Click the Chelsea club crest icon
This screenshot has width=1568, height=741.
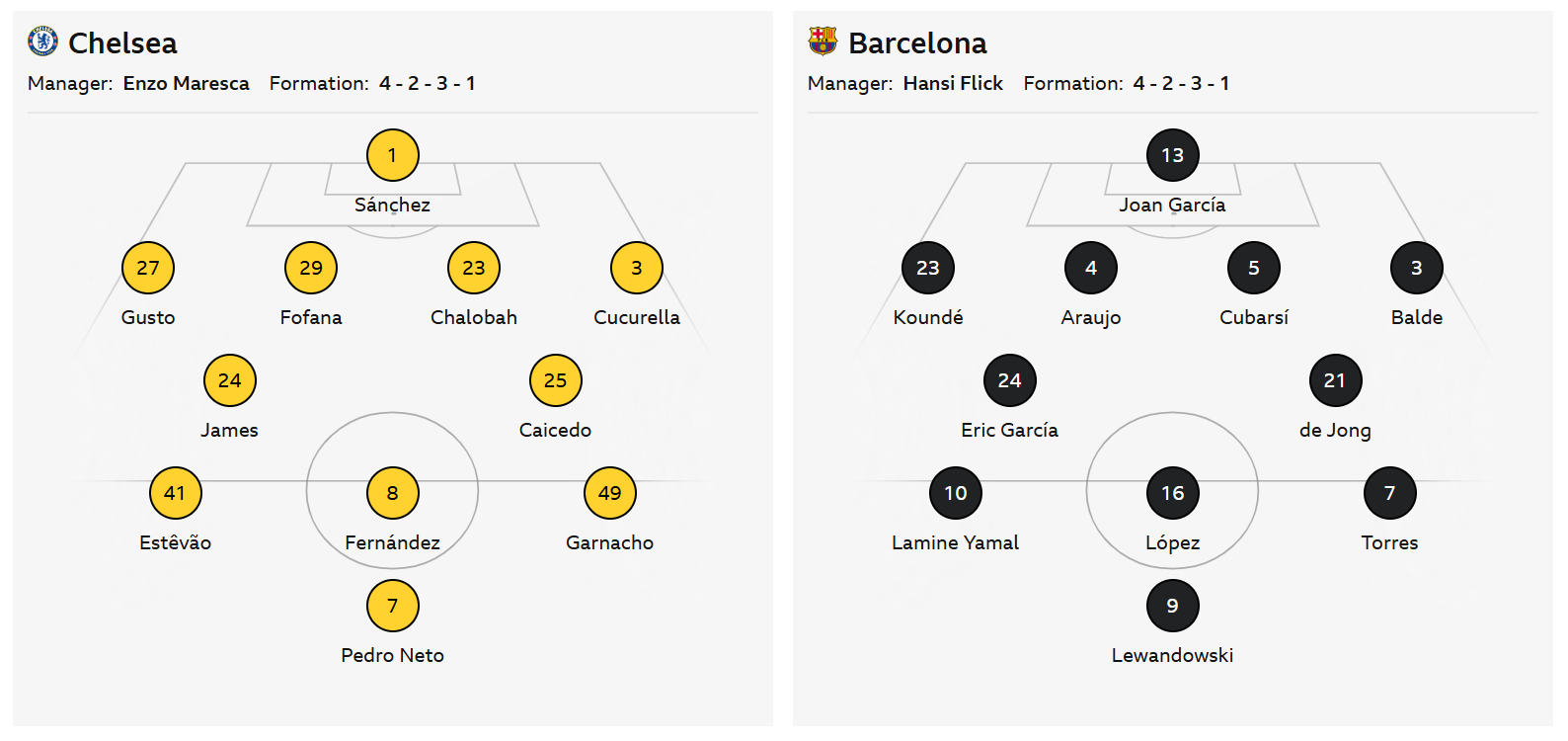pos(42,41)
